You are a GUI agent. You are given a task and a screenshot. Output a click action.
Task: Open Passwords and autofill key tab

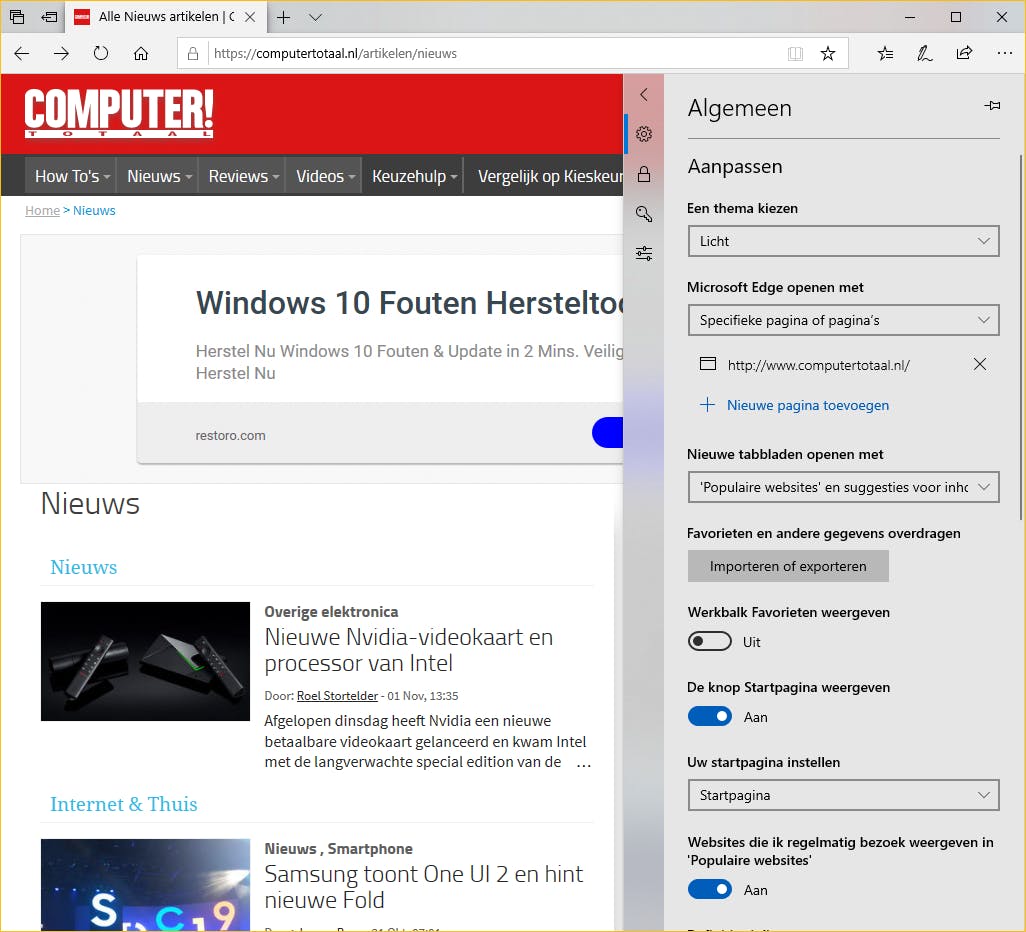tap(644, 214)
